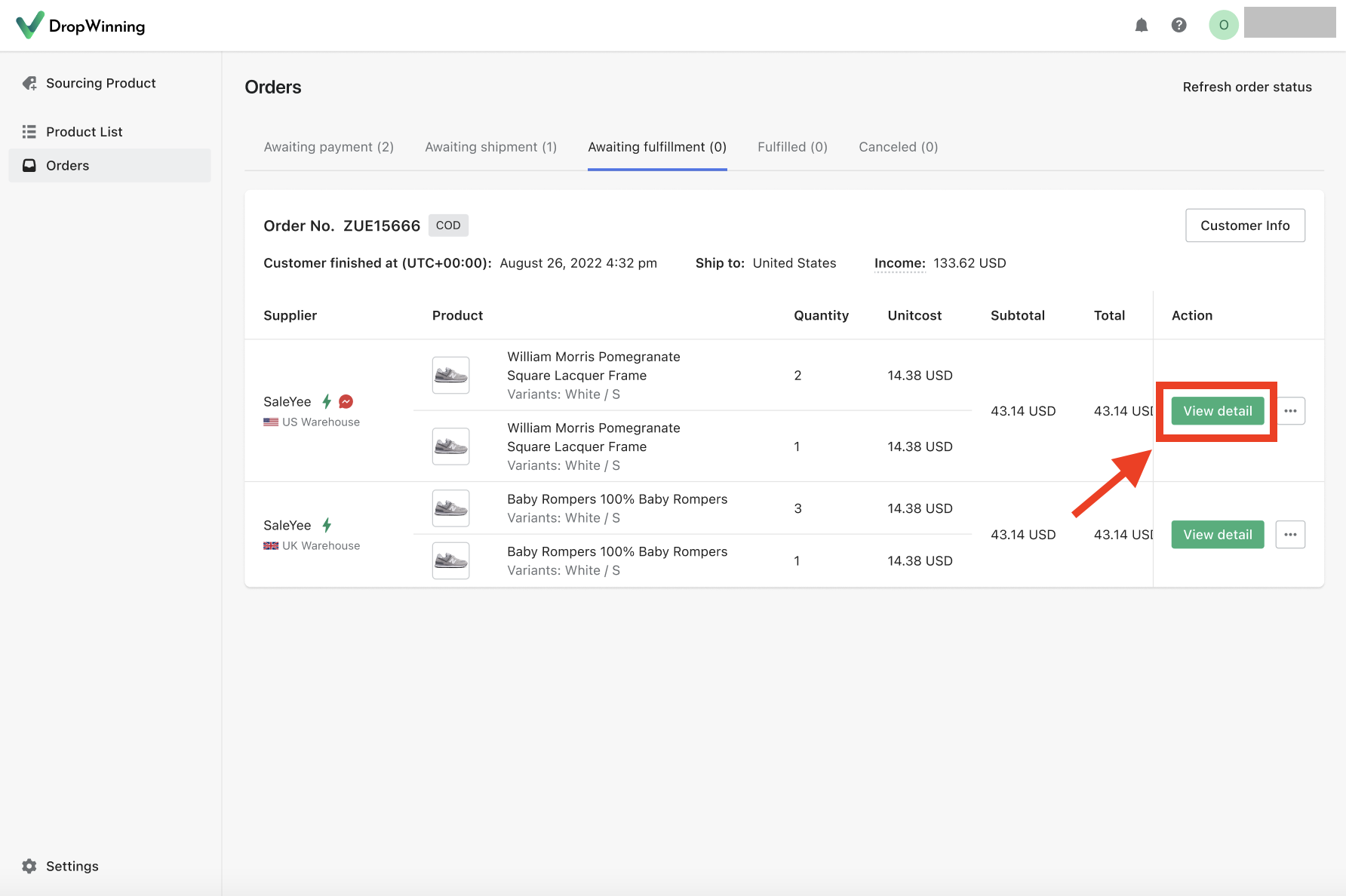Click the Product column header
This screenshot has width=1346, height=896.
click(x=458, y=315)
